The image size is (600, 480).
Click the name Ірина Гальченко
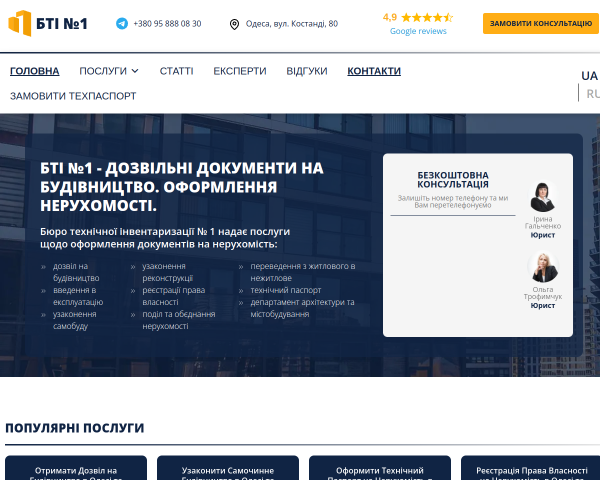[543, 222]
